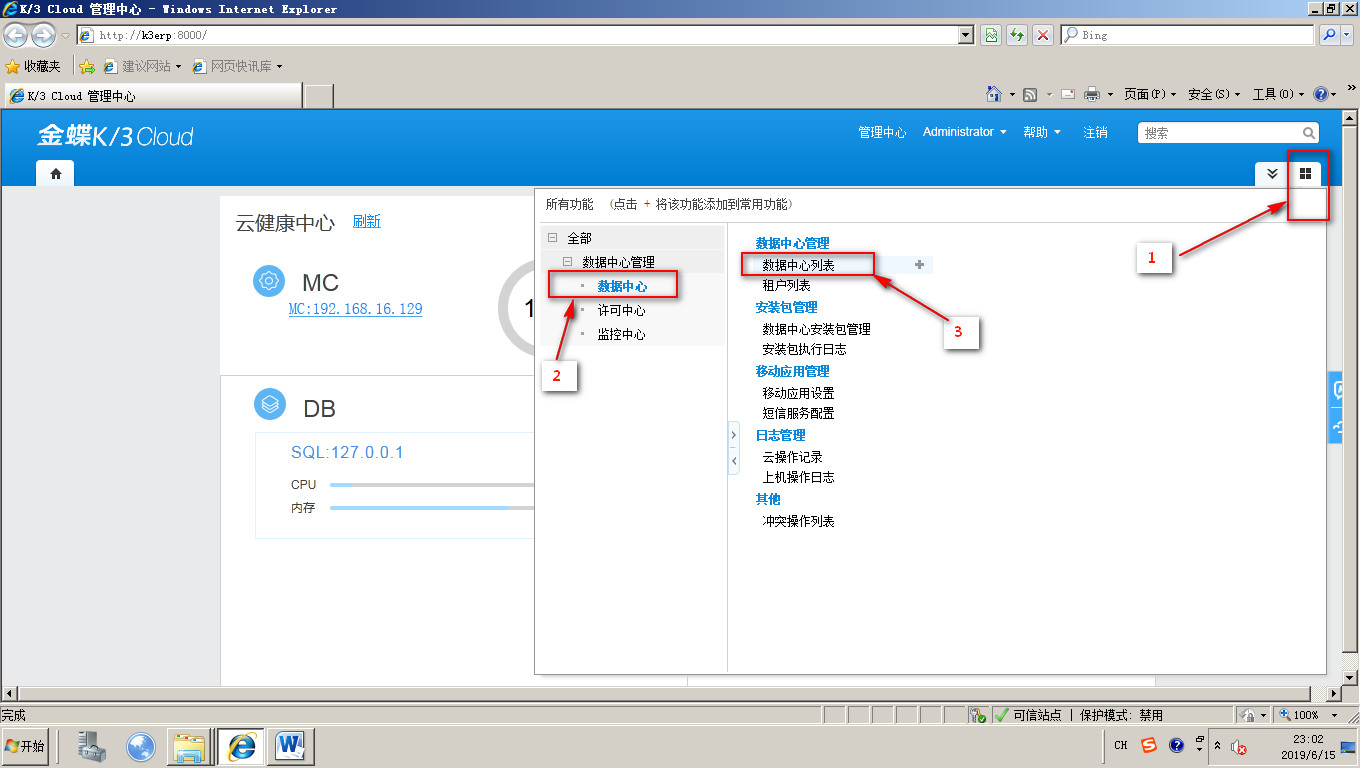Click the add-to-favorites-bar star arrow icon
Screen dimensions: 1360x768
(87, 66)
